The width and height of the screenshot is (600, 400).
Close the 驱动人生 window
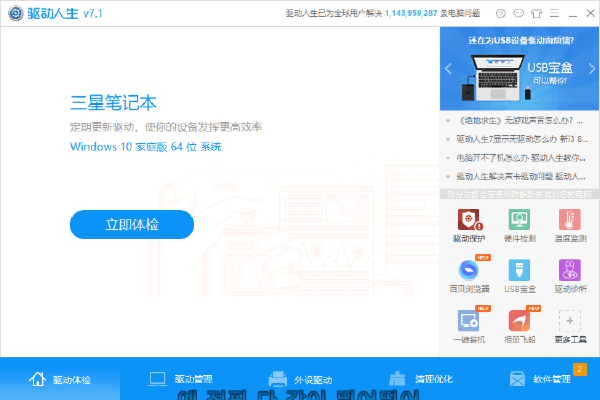pyautogui.click(x=590, y=13)
